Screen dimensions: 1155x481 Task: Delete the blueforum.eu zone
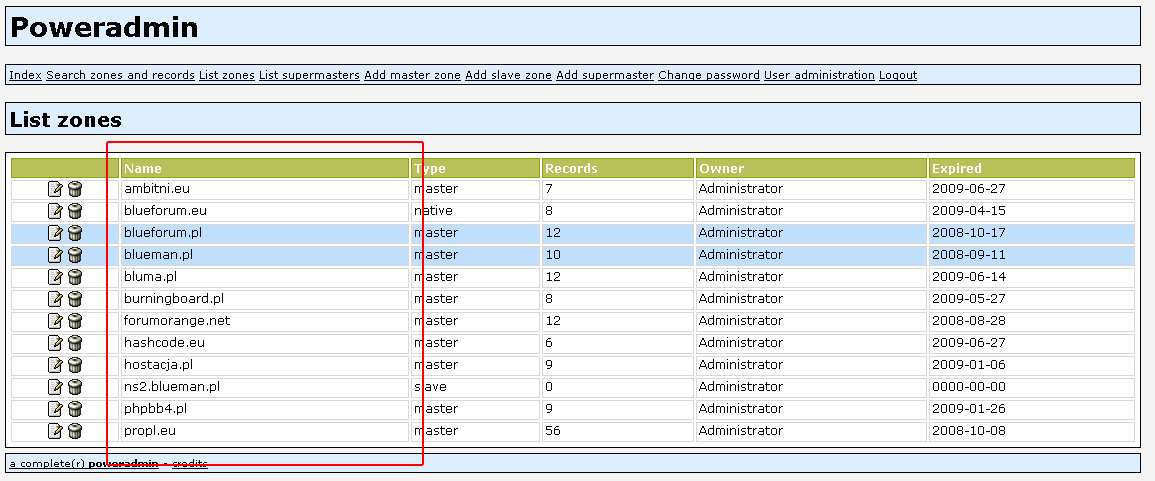74,211
